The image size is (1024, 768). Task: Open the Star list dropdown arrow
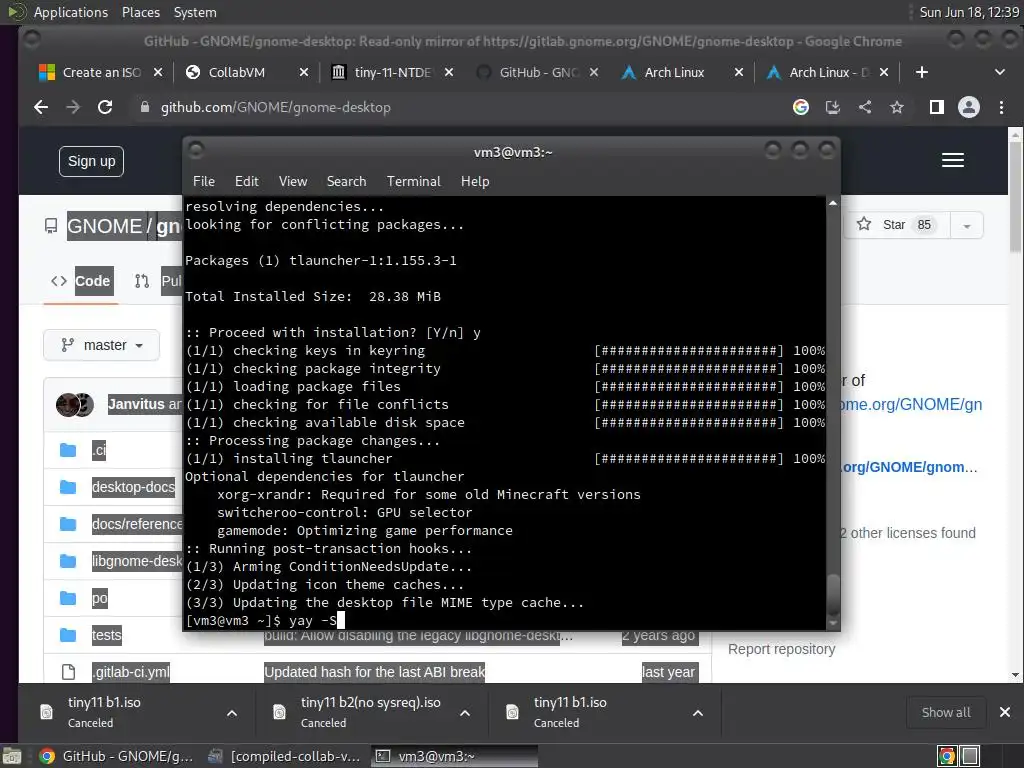click(x=967, y=226)
